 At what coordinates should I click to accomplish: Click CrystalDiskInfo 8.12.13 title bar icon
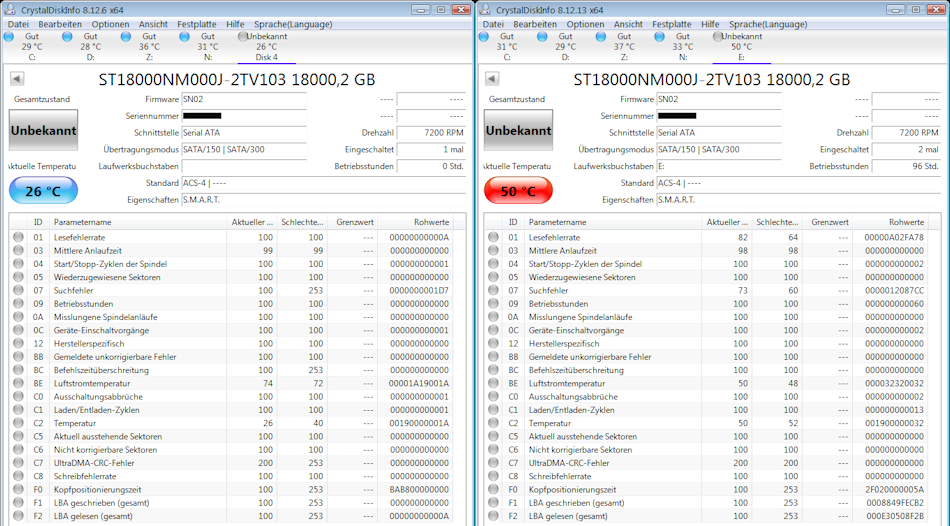coord(485,10)
